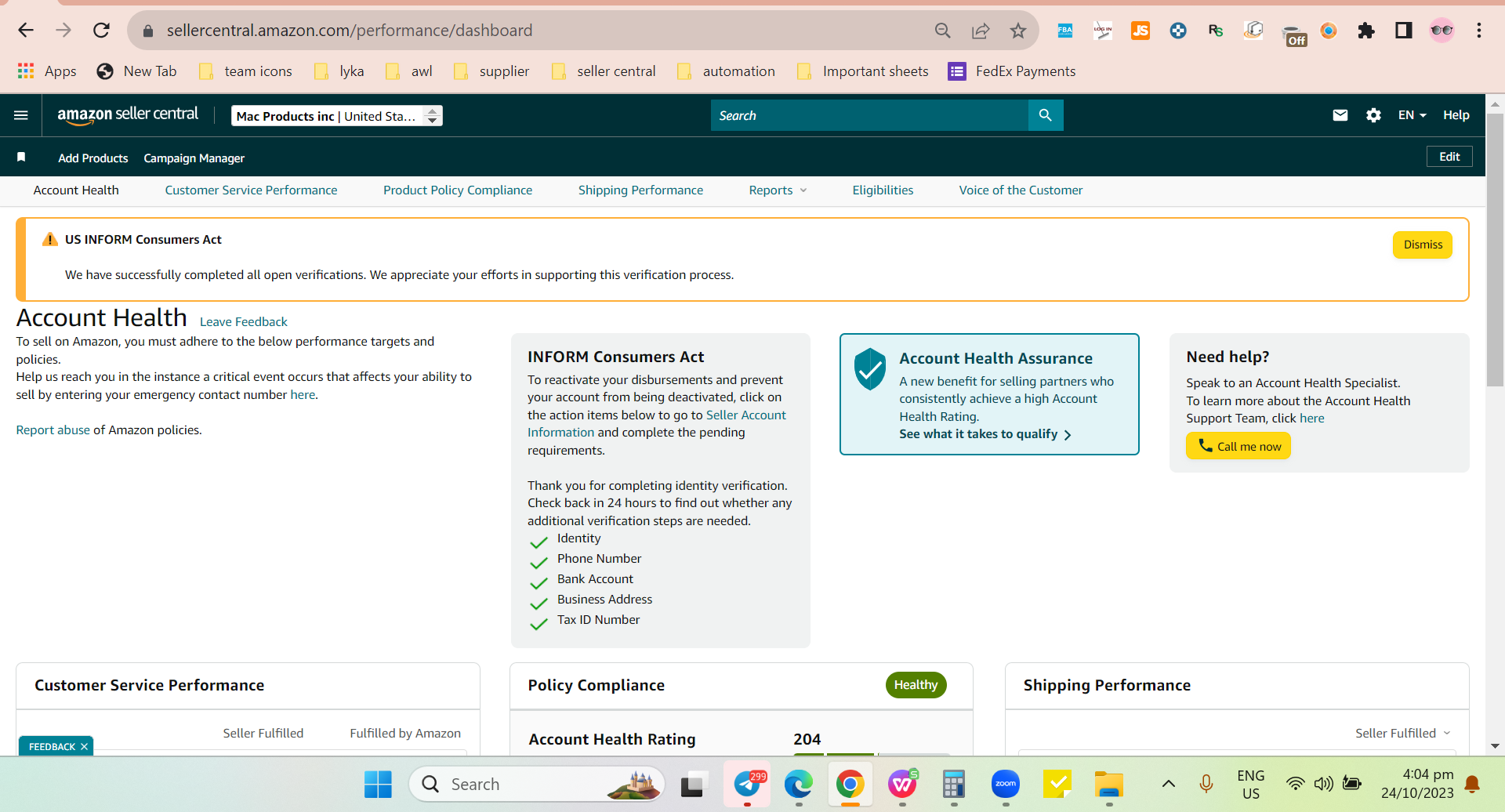Open the Chrome side panel icon

click(1404, 31)
